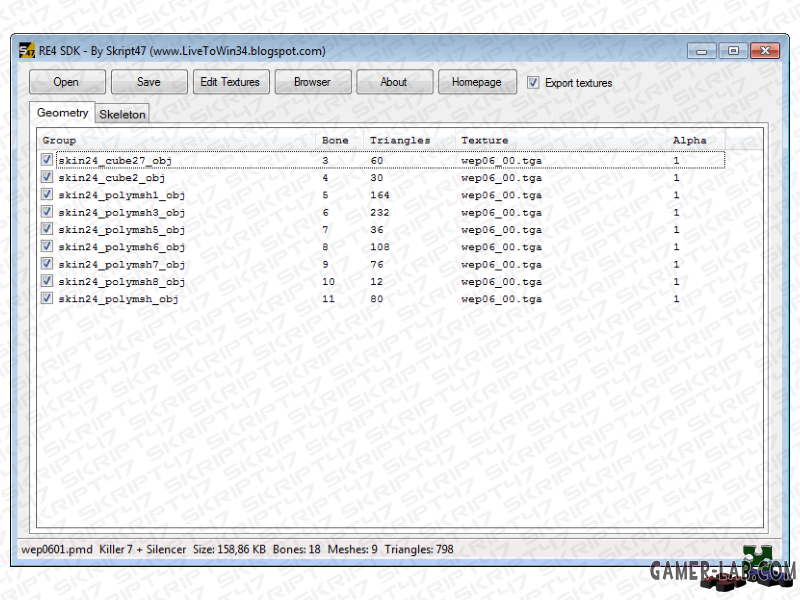Toggle skin24_polymsh6_obj checkbox
The image size is (800, 600).
[x=47, y=246]
